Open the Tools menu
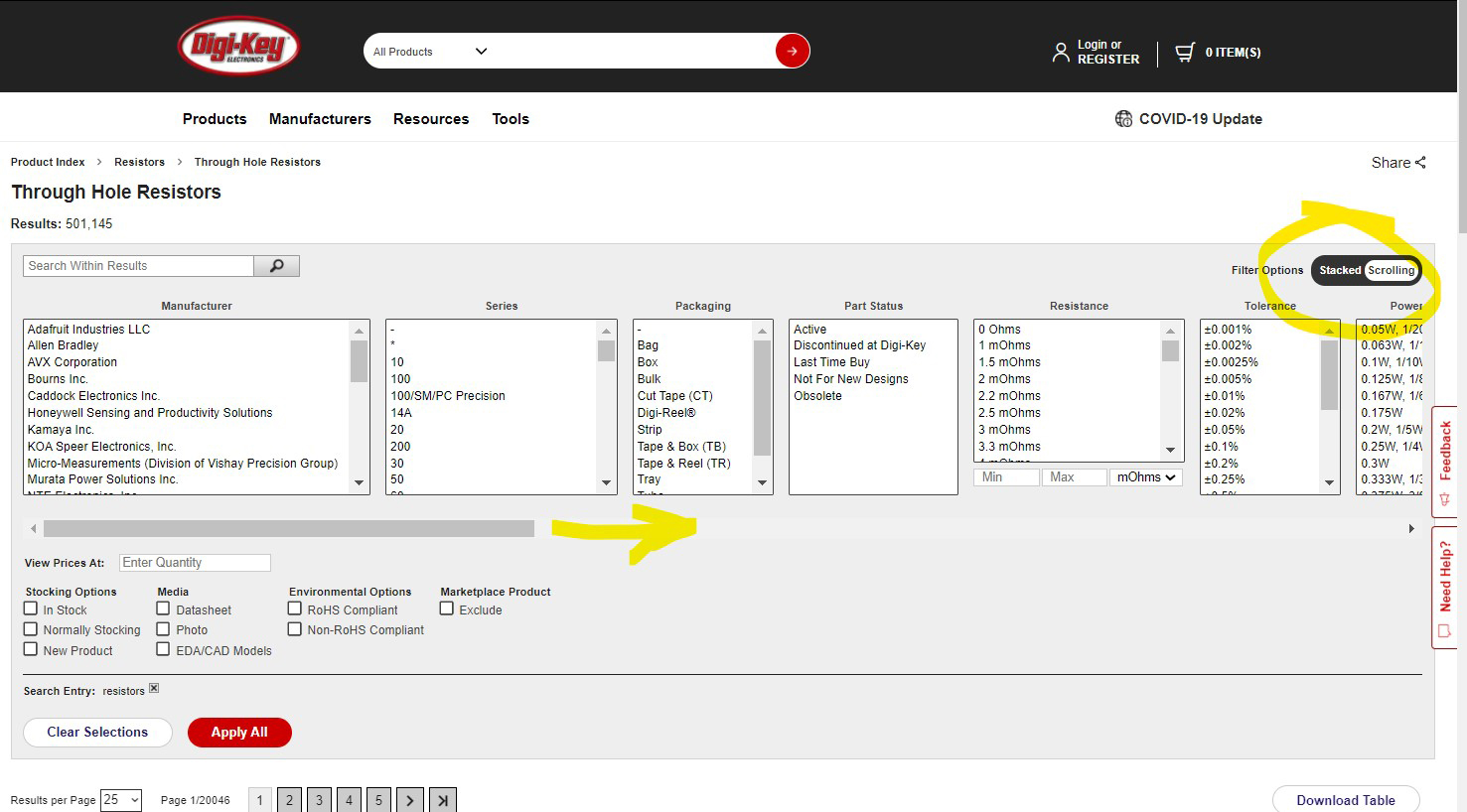The width and height of the screenshot is (1467, 812). (x=511, y=118)
